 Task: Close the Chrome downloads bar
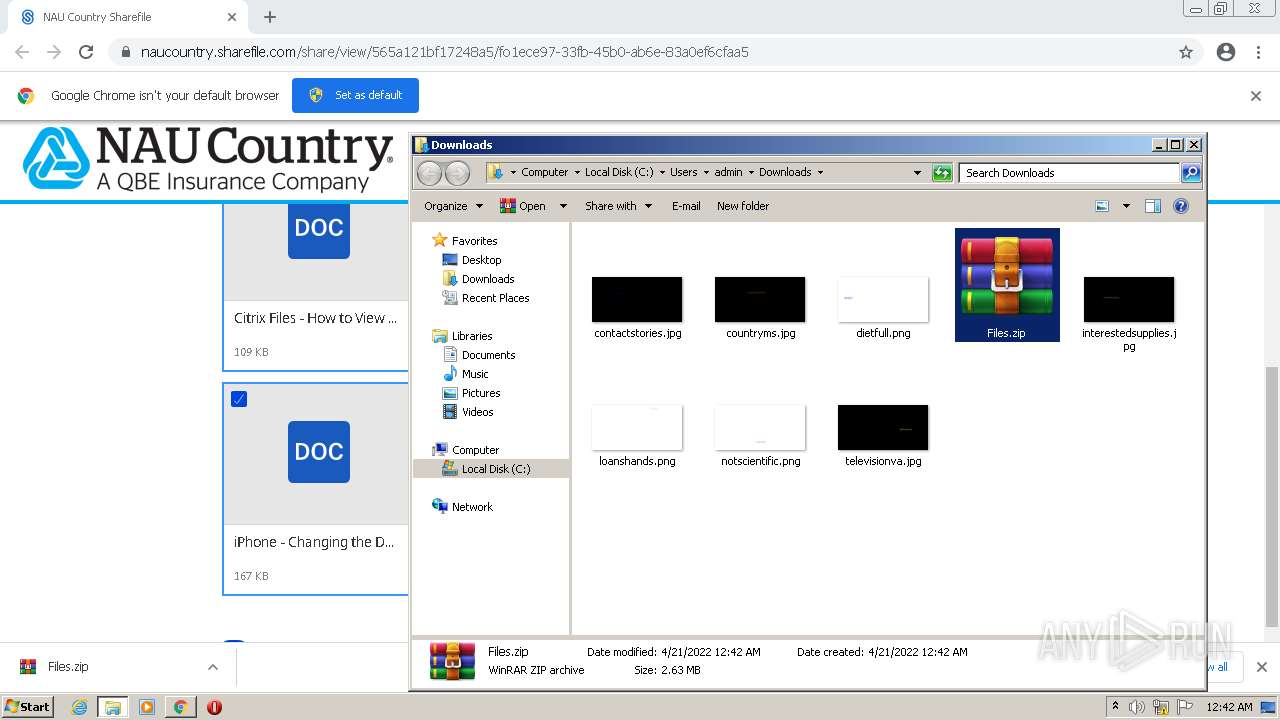click(1261, 667)
